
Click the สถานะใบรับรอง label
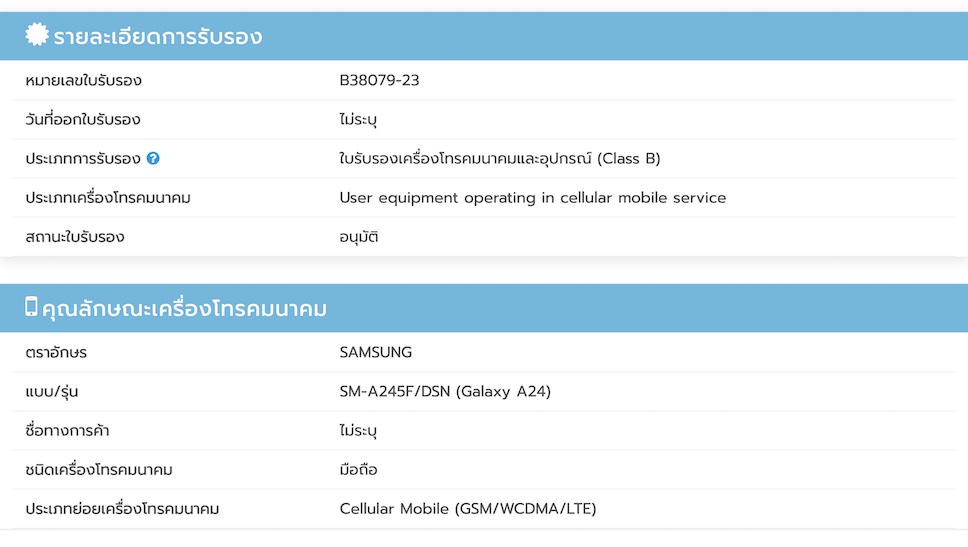point(75,237)
